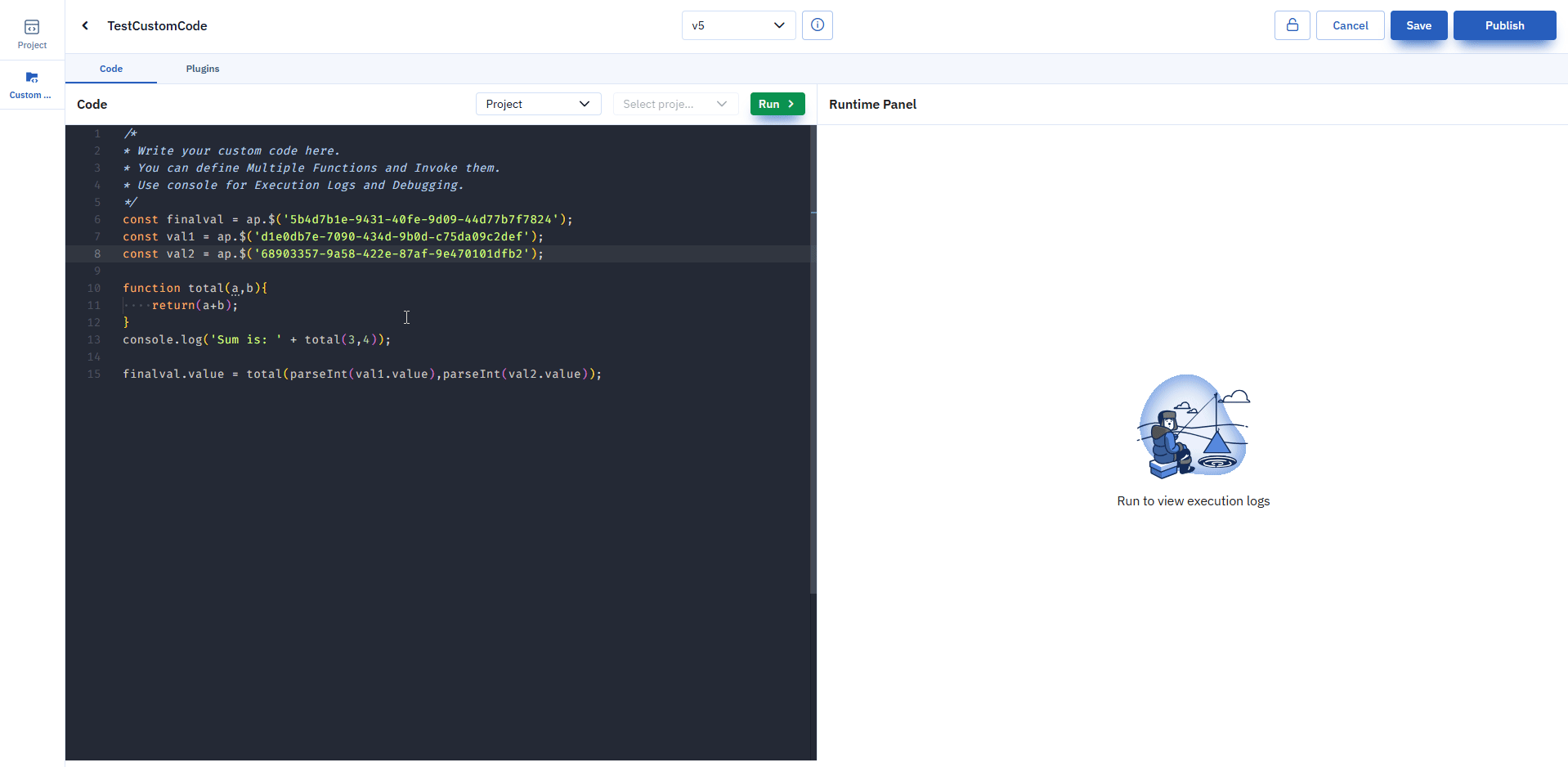Viewport: 1568px width, 767px height.
Task: Open the v5 version dropdown
Action: (738, 25)
